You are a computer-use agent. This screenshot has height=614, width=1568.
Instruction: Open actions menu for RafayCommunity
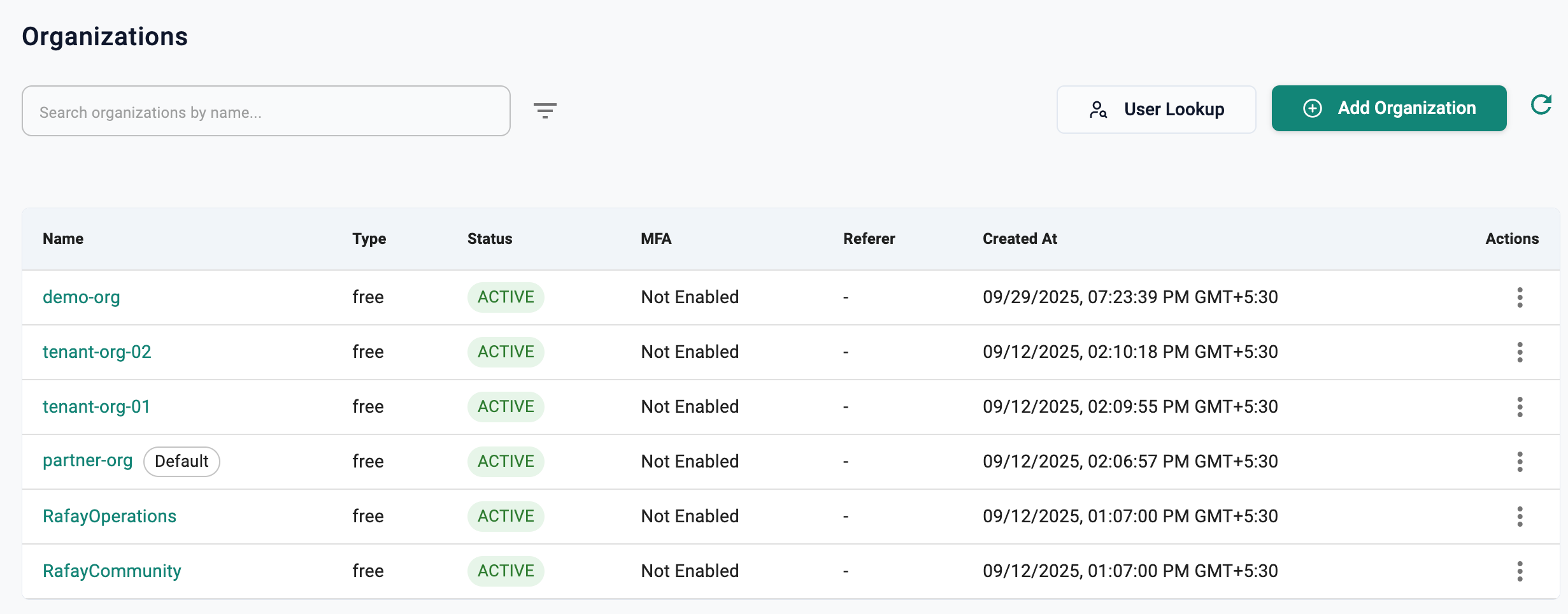[1520, 571]
